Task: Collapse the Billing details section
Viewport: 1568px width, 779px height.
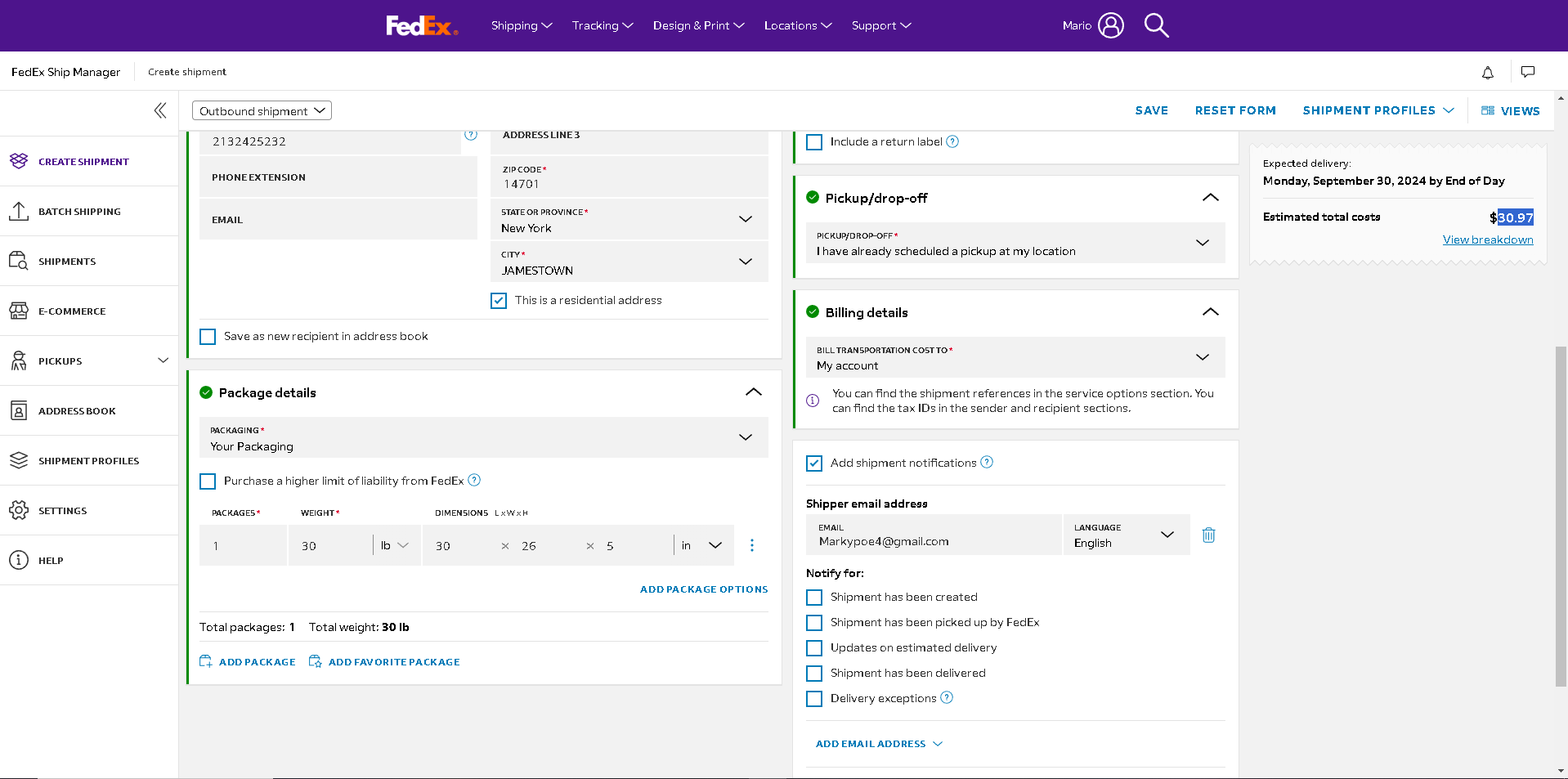Action: click(x=1211, y=312)
